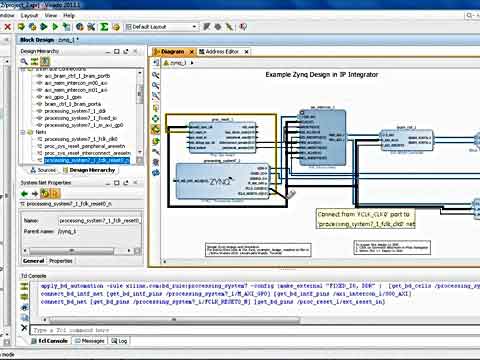Open the Default Layout dropdown
480x360 pixels.
[x=162, y=27]
